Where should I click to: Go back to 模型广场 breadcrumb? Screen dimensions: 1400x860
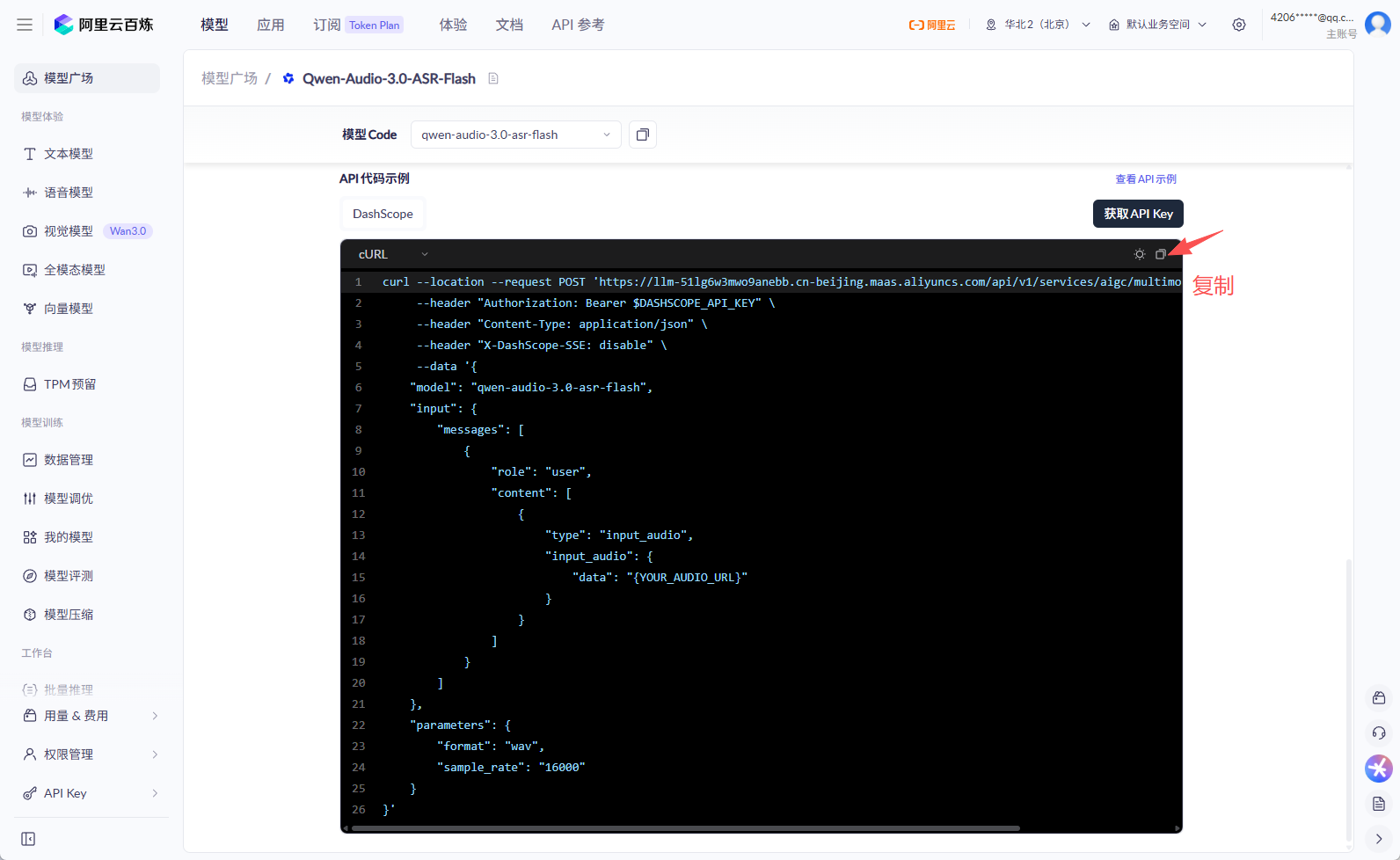coord(230,78)
